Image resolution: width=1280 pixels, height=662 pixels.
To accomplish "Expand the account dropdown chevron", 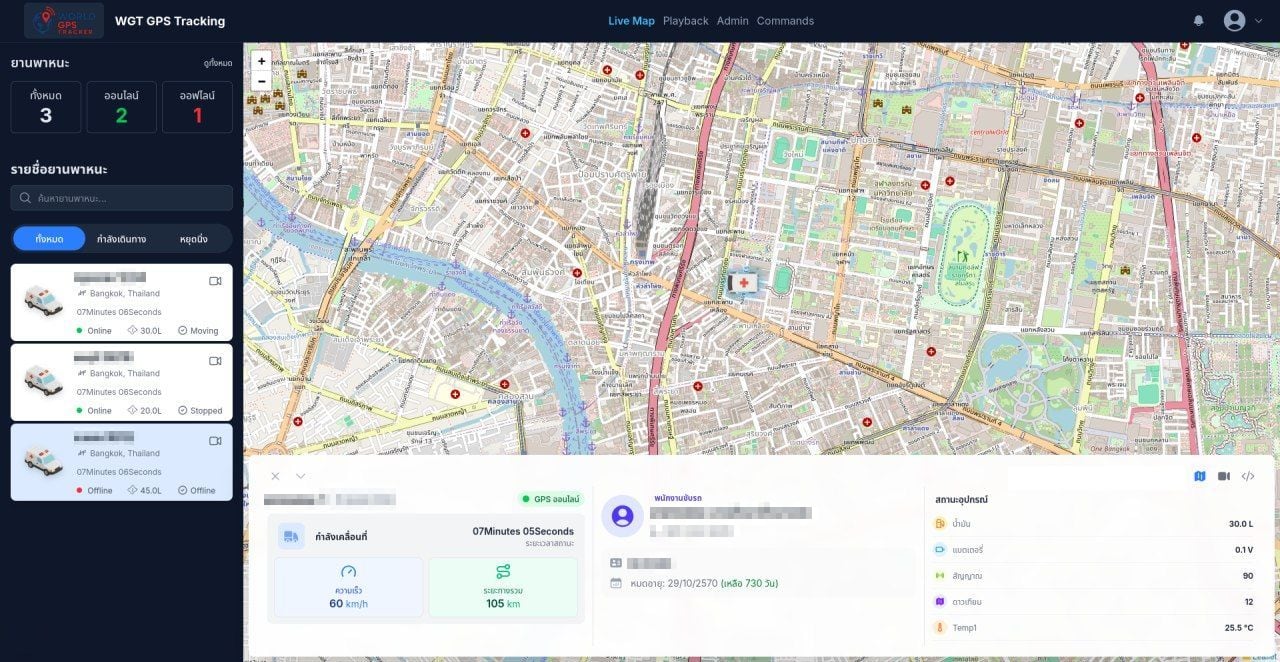I will pos(1258,21).
